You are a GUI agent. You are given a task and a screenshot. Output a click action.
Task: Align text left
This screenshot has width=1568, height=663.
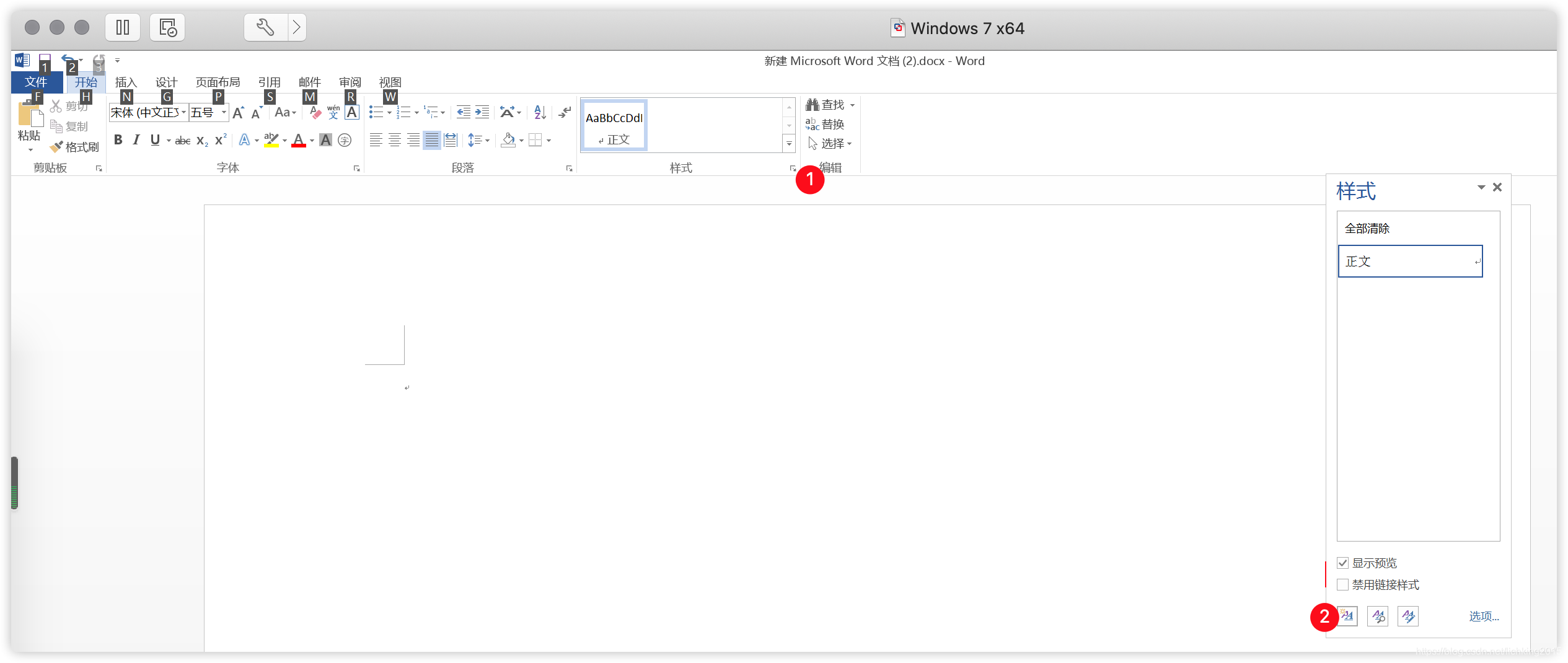coord(376,140)
